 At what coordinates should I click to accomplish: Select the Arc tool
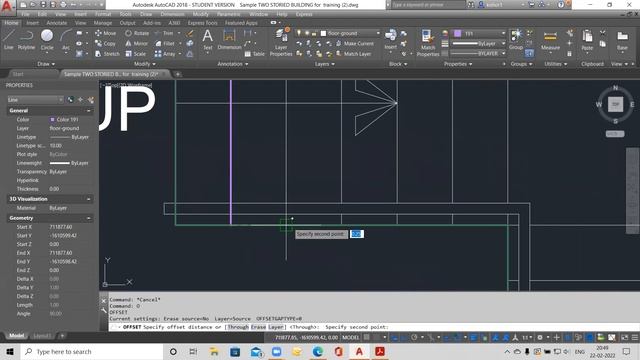pos(66,40)
